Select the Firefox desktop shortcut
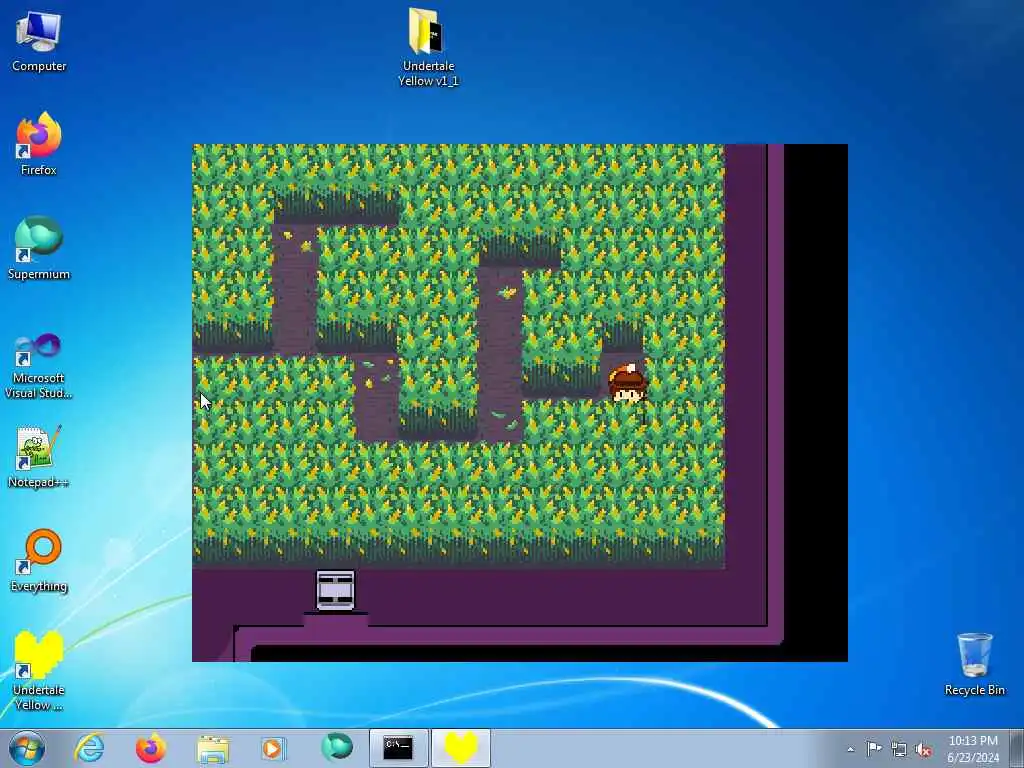This screenshot has width=1024, height=768. pyautogui.click(x=39, y=144)
